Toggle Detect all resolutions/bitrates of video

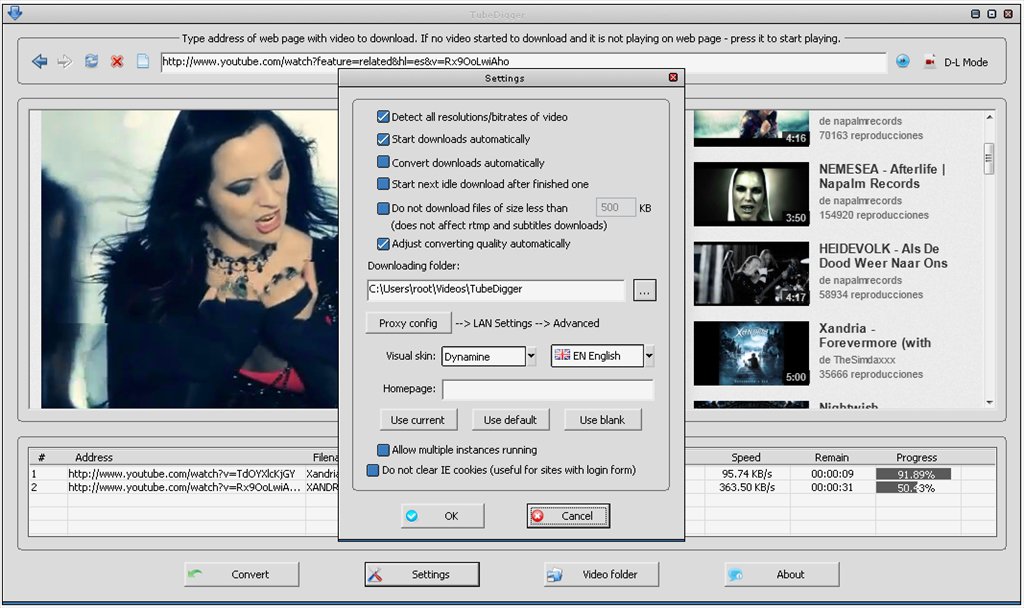click(x=383, y=117)
